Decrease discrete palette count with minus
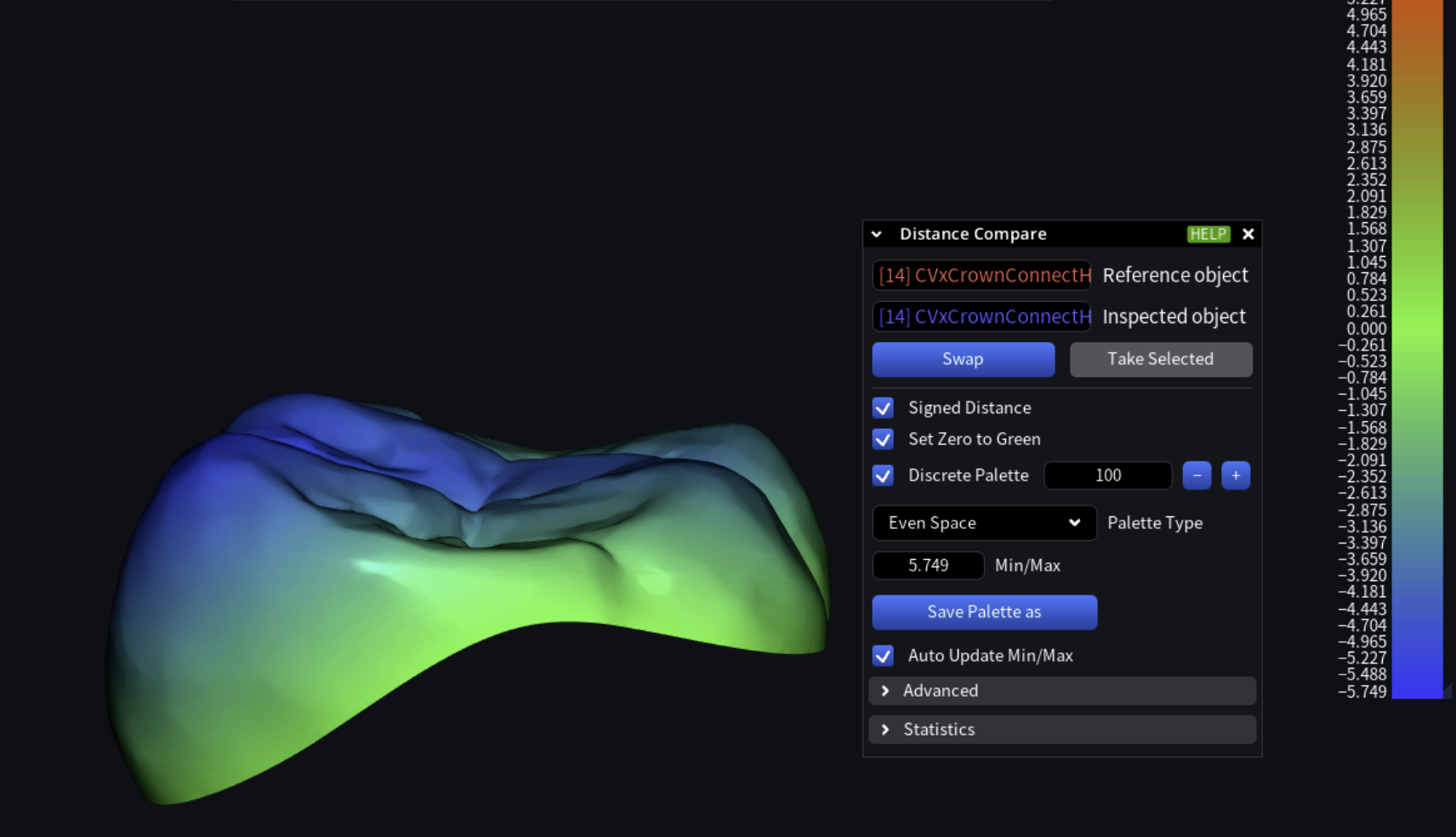The image size is (1456, 837). coord(1197,475)
